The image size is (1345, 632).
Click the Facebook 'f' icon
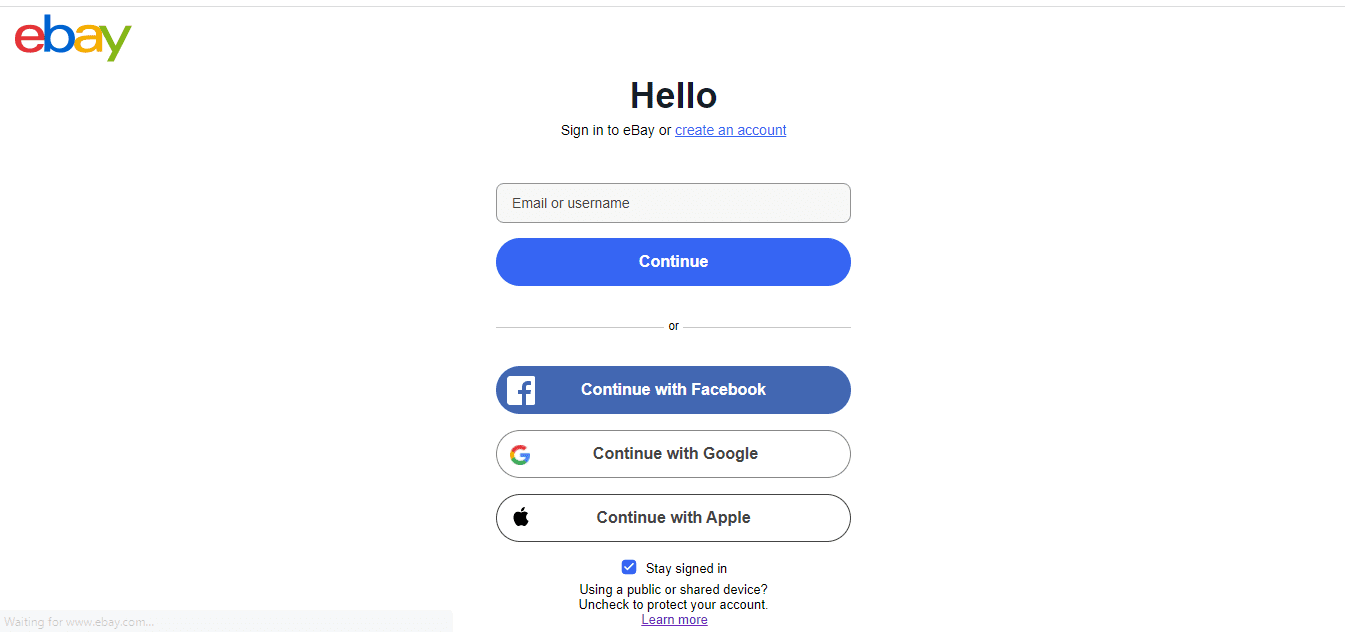click(521, 390)
